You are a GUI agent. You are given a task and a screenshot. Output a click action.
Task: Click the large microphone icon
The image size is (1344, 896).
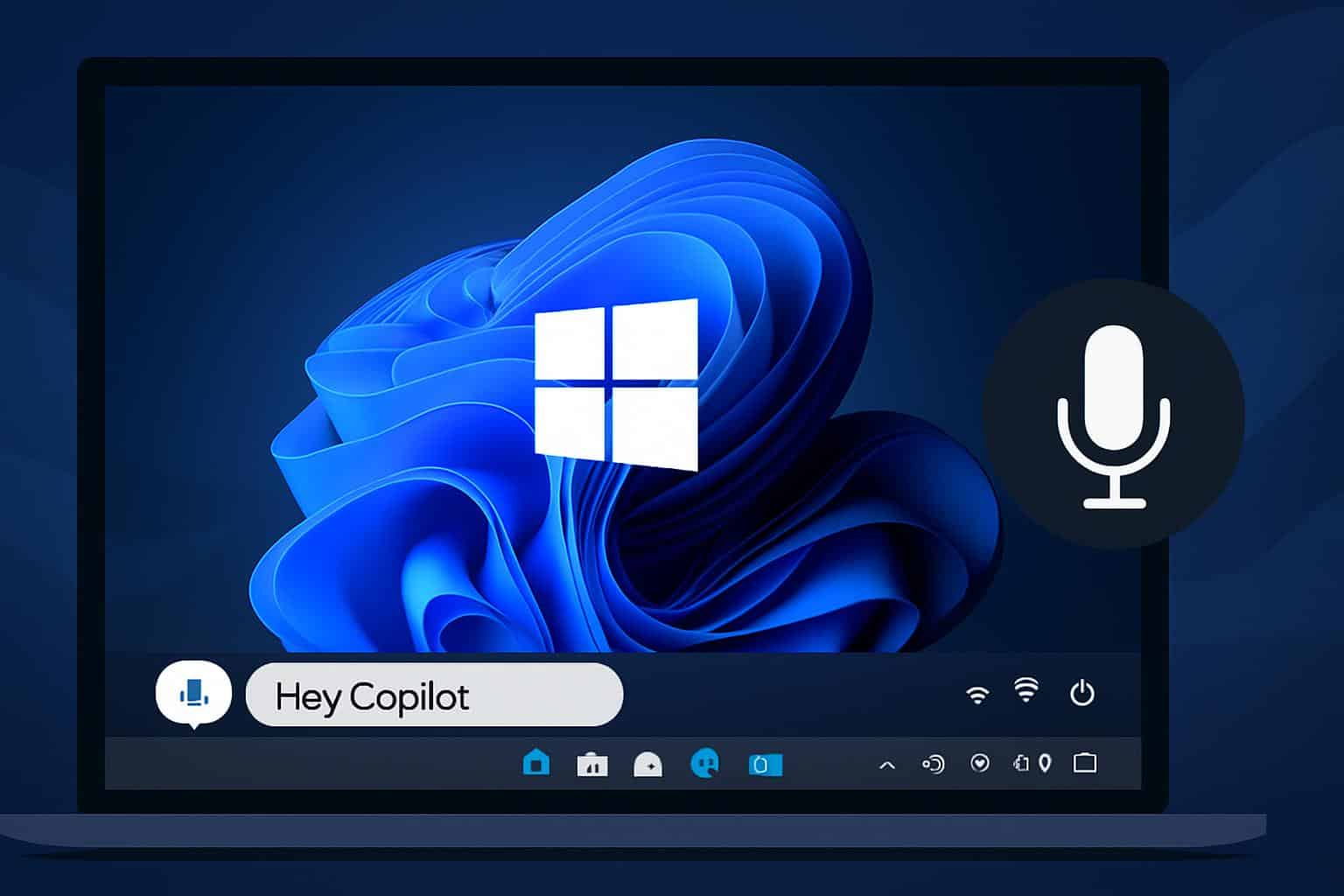pos(1113,414)
